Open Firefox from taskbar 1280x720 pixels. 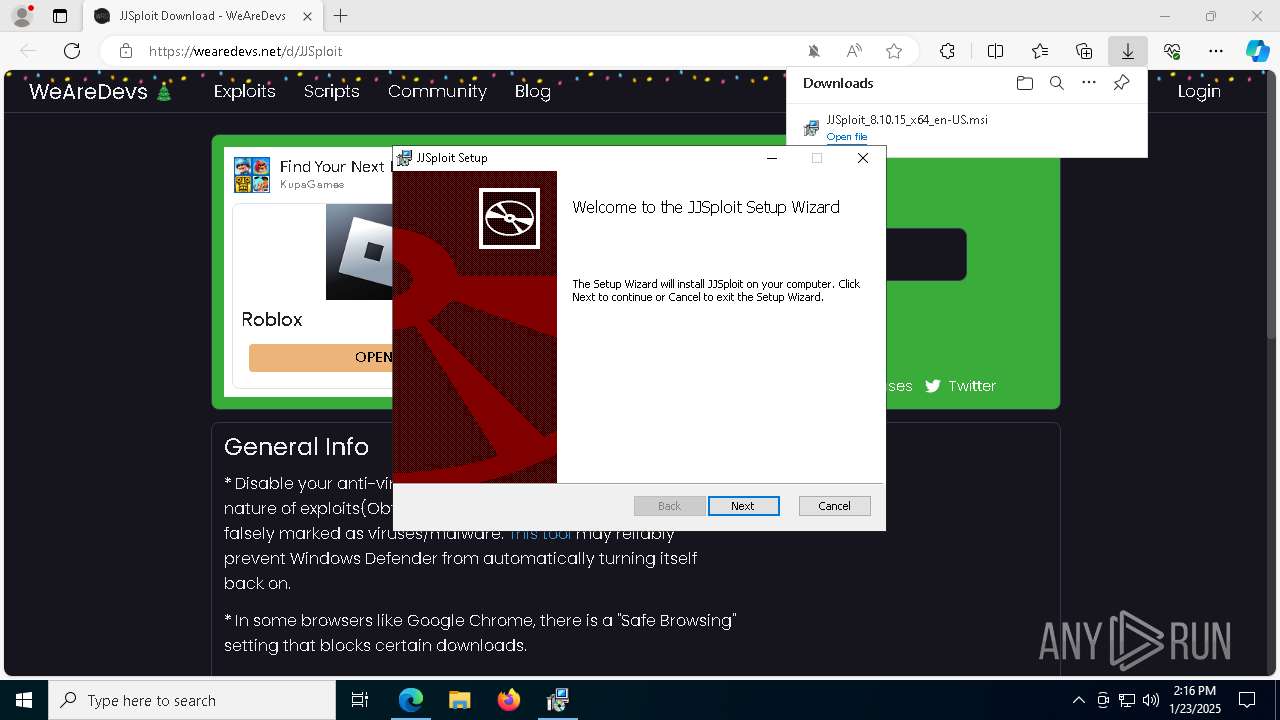(x=509, y=700)
